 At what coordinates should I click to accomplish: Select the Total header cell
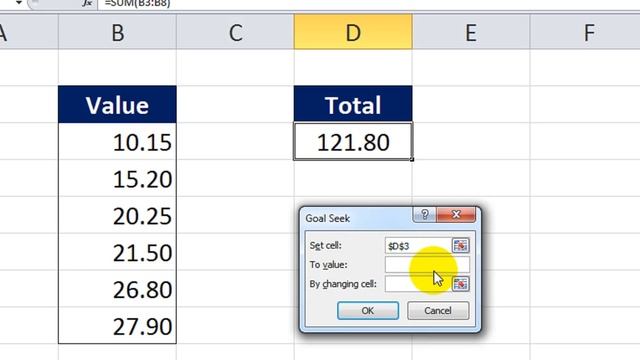tap(353, 104)
